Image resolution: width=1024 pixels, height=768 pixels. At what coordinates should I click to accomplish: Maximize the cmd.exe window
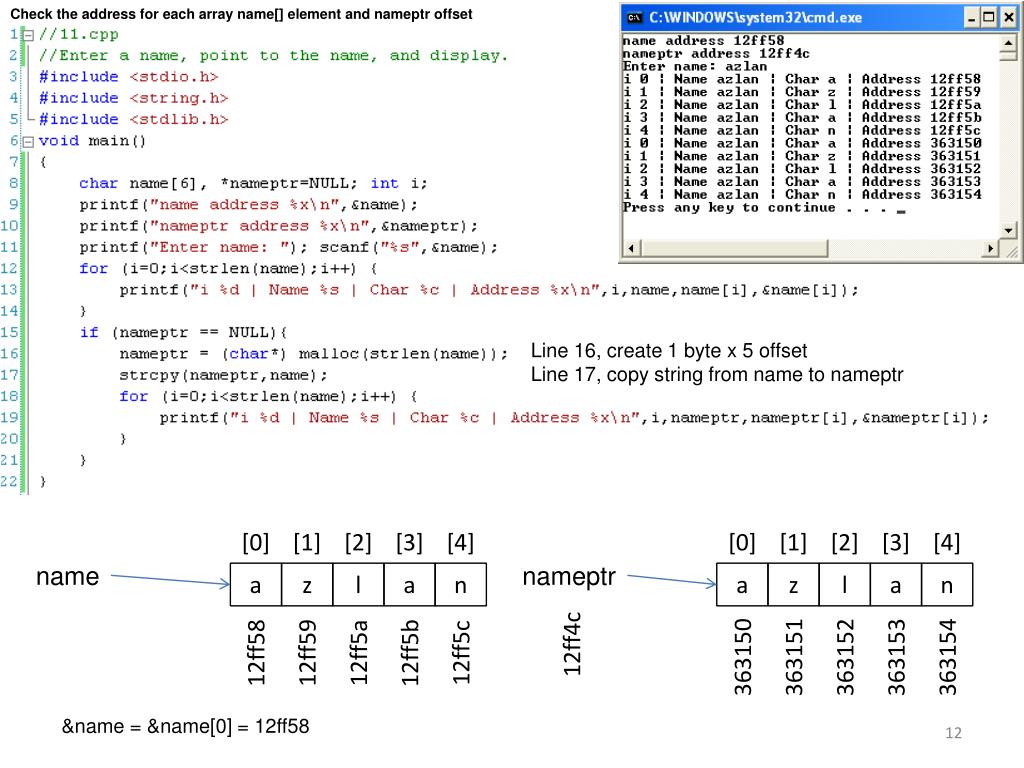989,18
